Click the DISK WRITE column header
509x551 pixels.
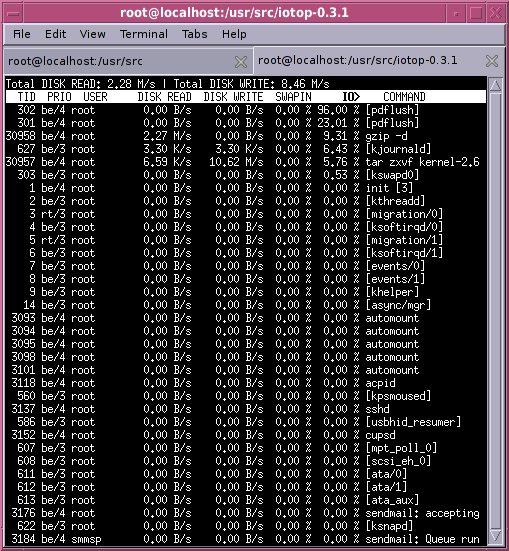233,97
